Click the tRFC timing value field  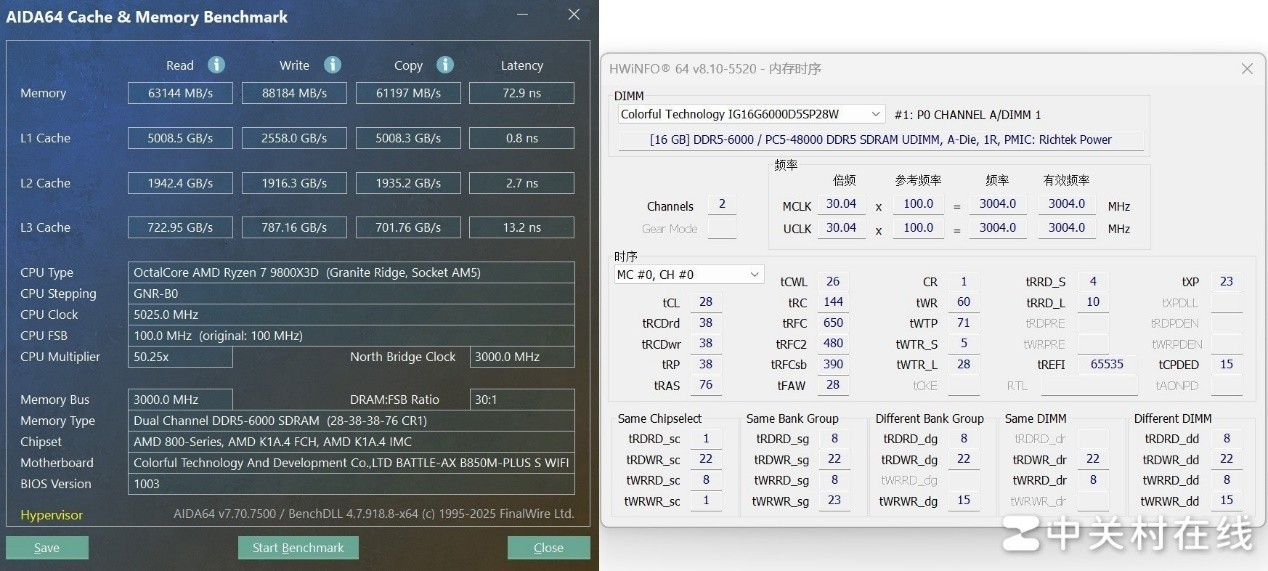tap(834, 323)
